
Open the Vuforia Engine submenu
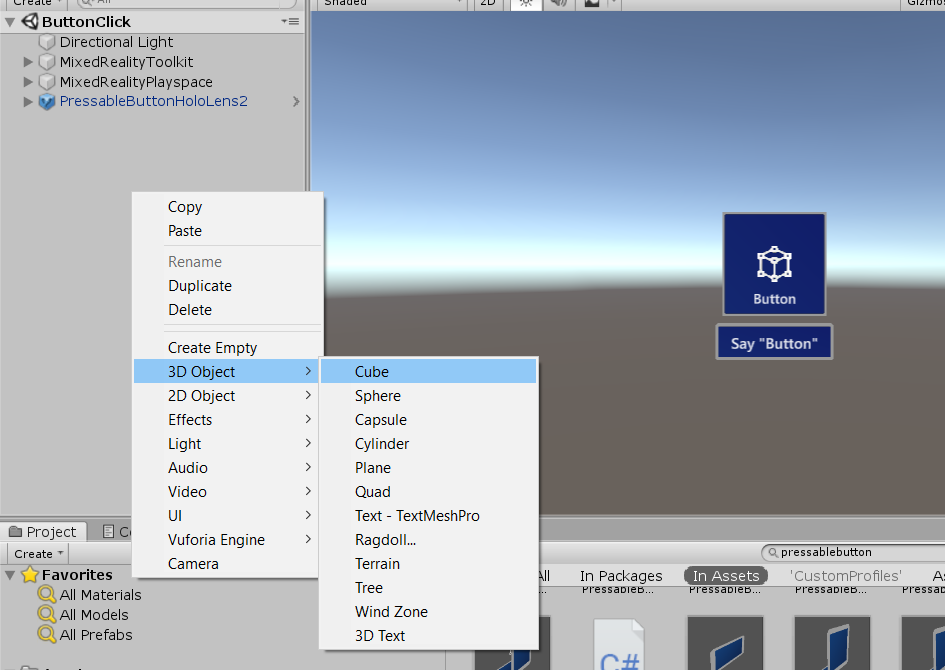click(216, 540)
